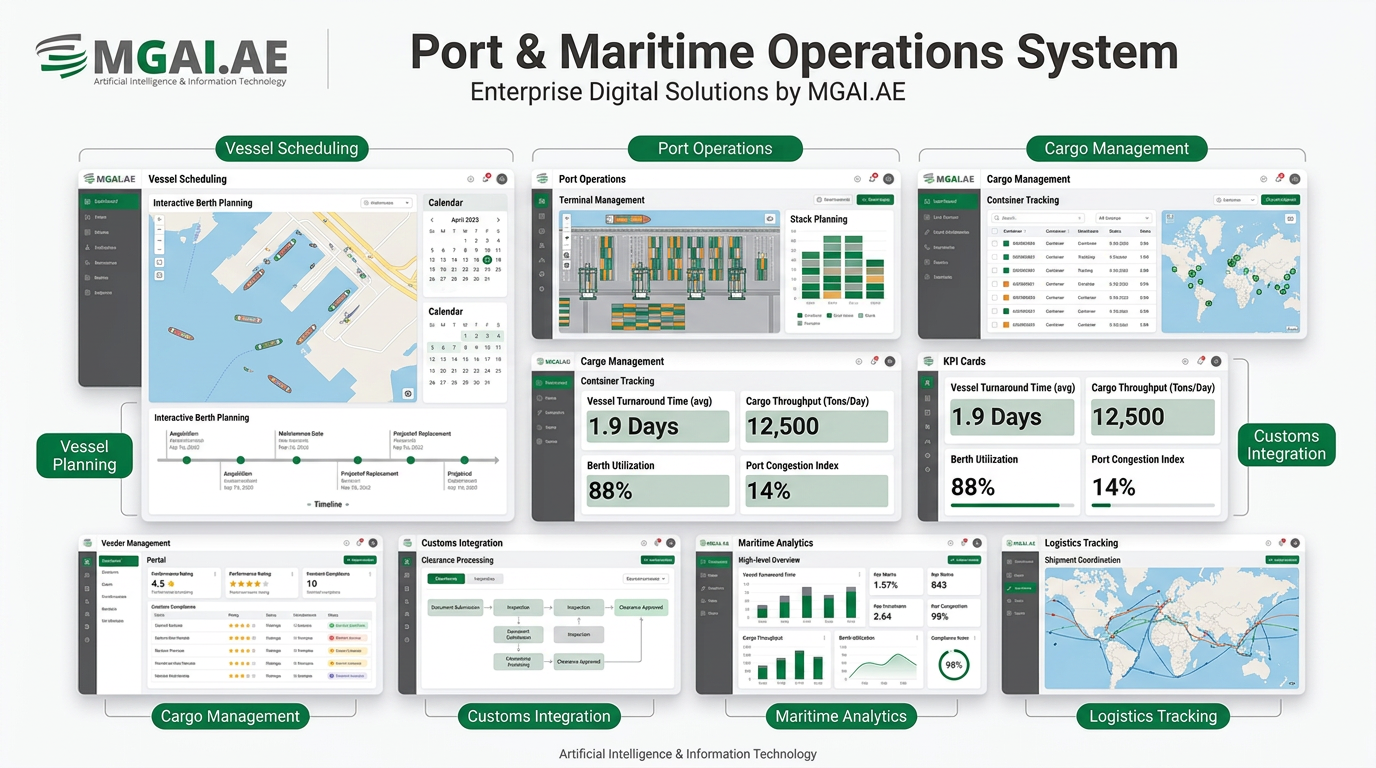Open dropdown in Clearance Processing panel

click(x=645, y=578)
